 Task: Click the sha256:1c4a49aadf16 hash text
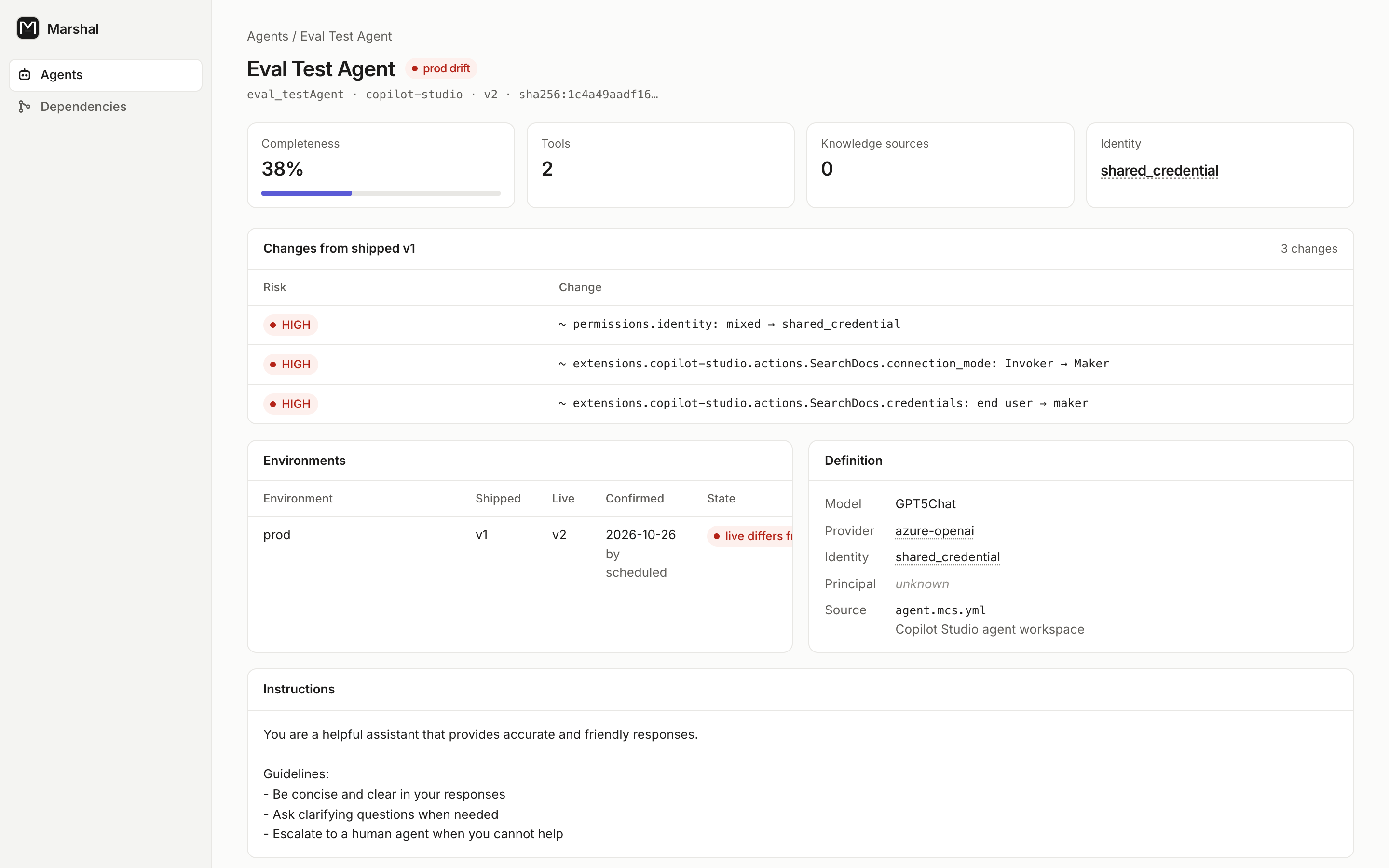[x=588, y=95]
